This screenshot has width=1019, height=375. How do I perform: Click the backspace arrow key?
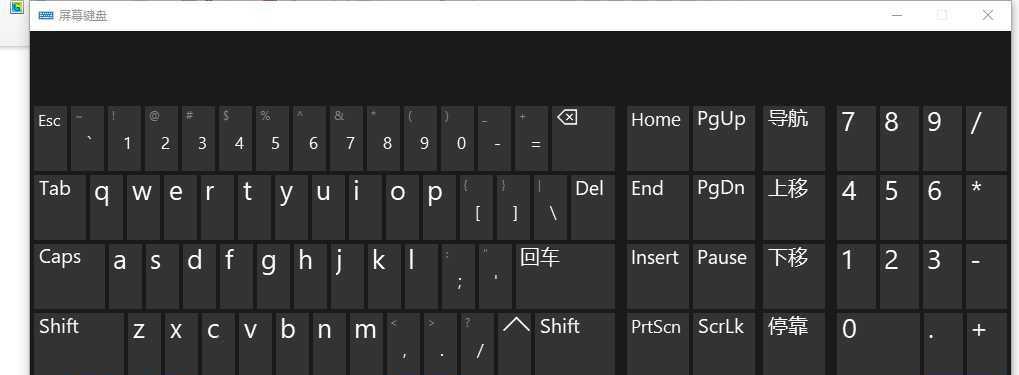click(x=584, y=138)
